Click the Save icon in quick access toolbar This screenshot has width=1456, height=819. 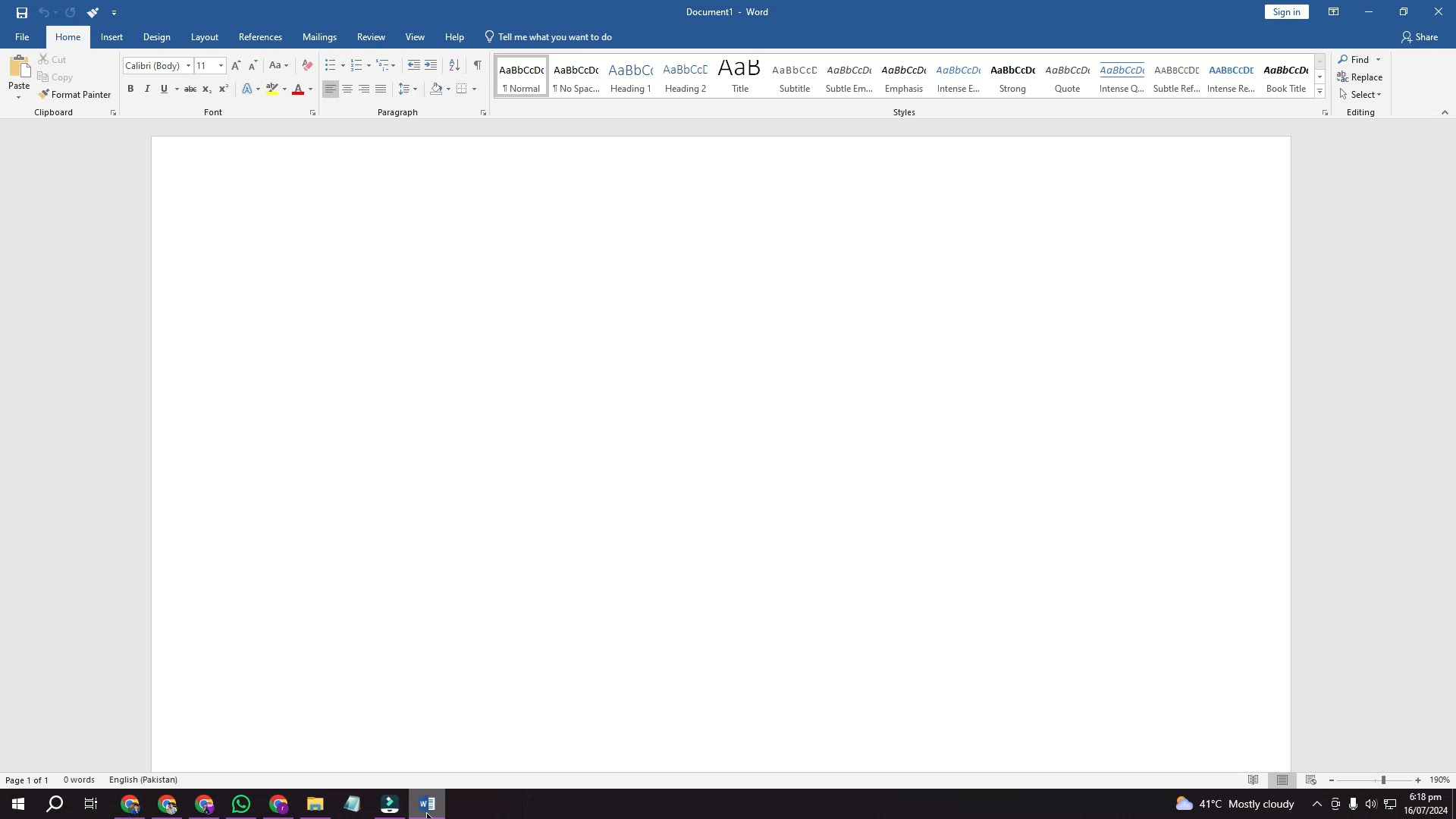coord(21,12)
